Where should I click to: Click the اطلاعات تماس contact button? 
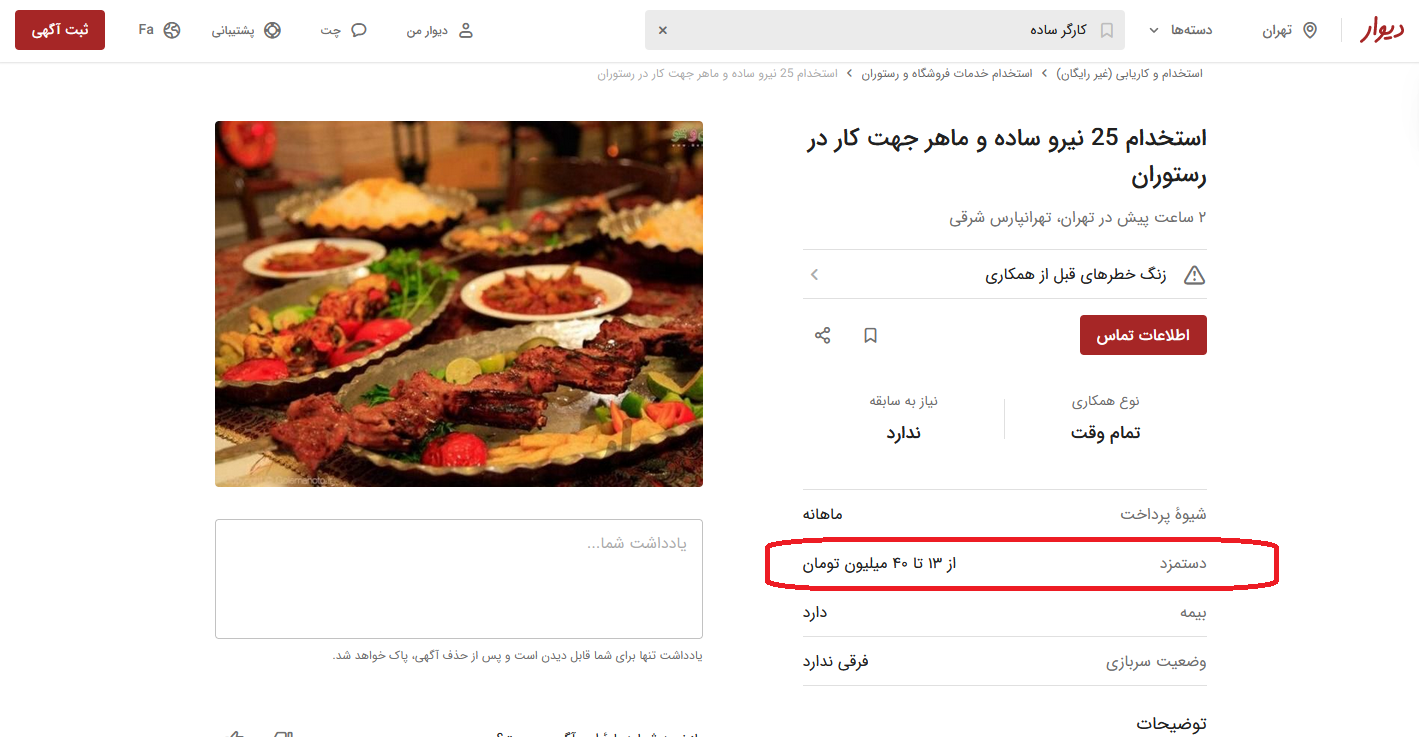point(1143,335)
